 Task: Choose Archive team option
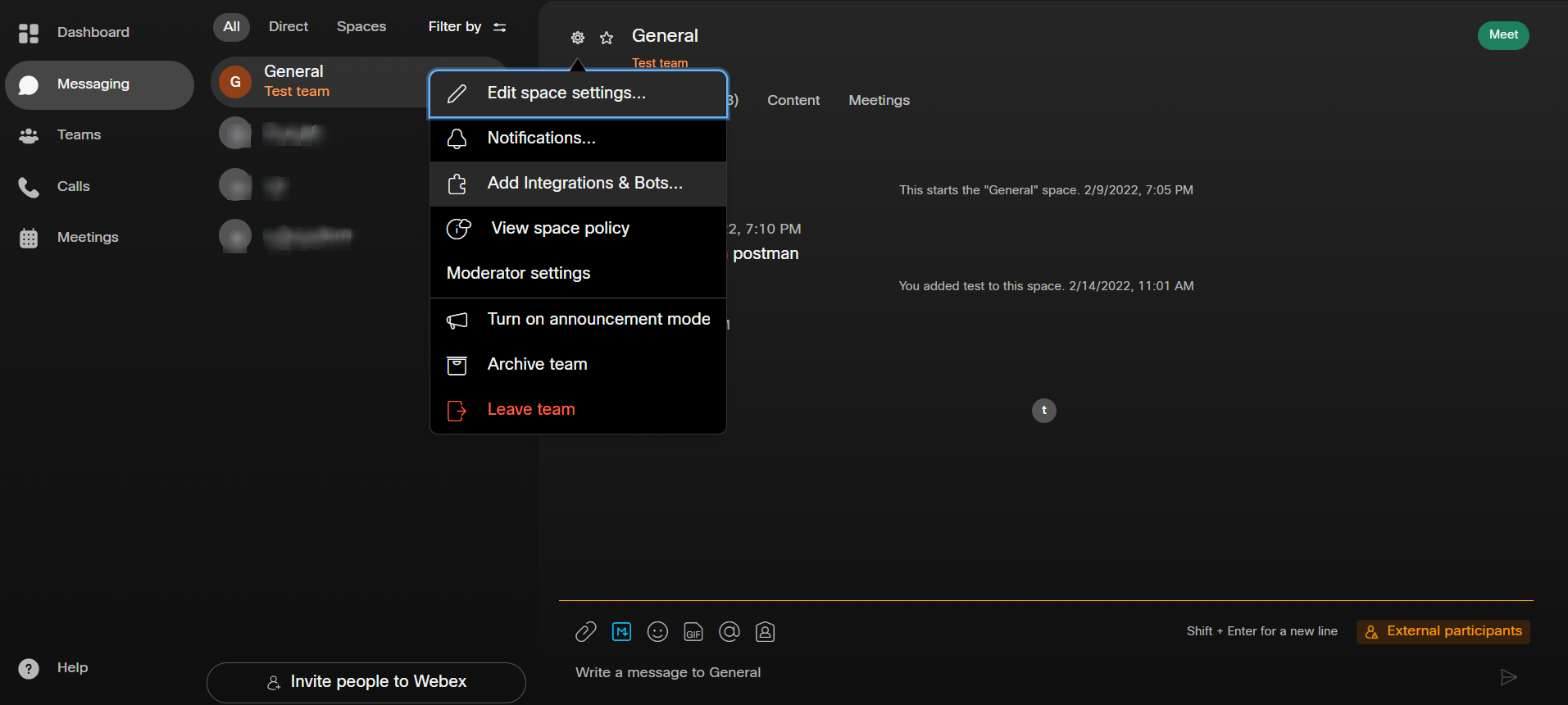click(578, 365)
